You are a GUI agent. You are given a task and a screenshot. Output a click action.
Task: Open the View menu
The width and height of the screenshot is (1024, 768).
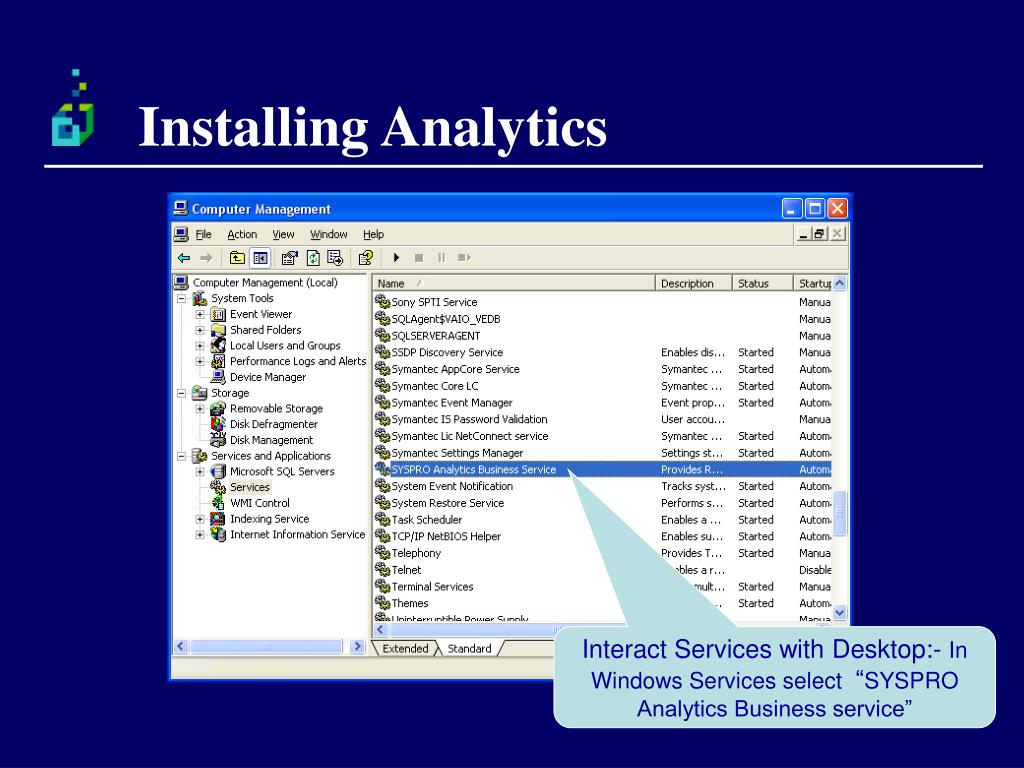click(283, 234)
